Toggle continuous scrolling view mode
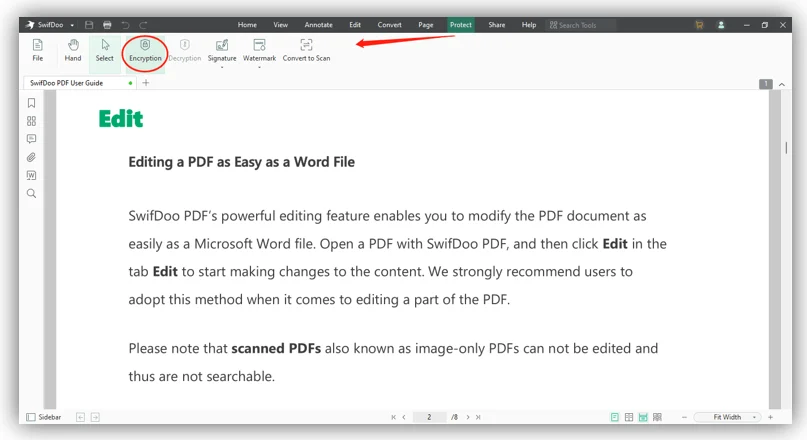This screenshot has width=807, height=440. coord(643,417)
